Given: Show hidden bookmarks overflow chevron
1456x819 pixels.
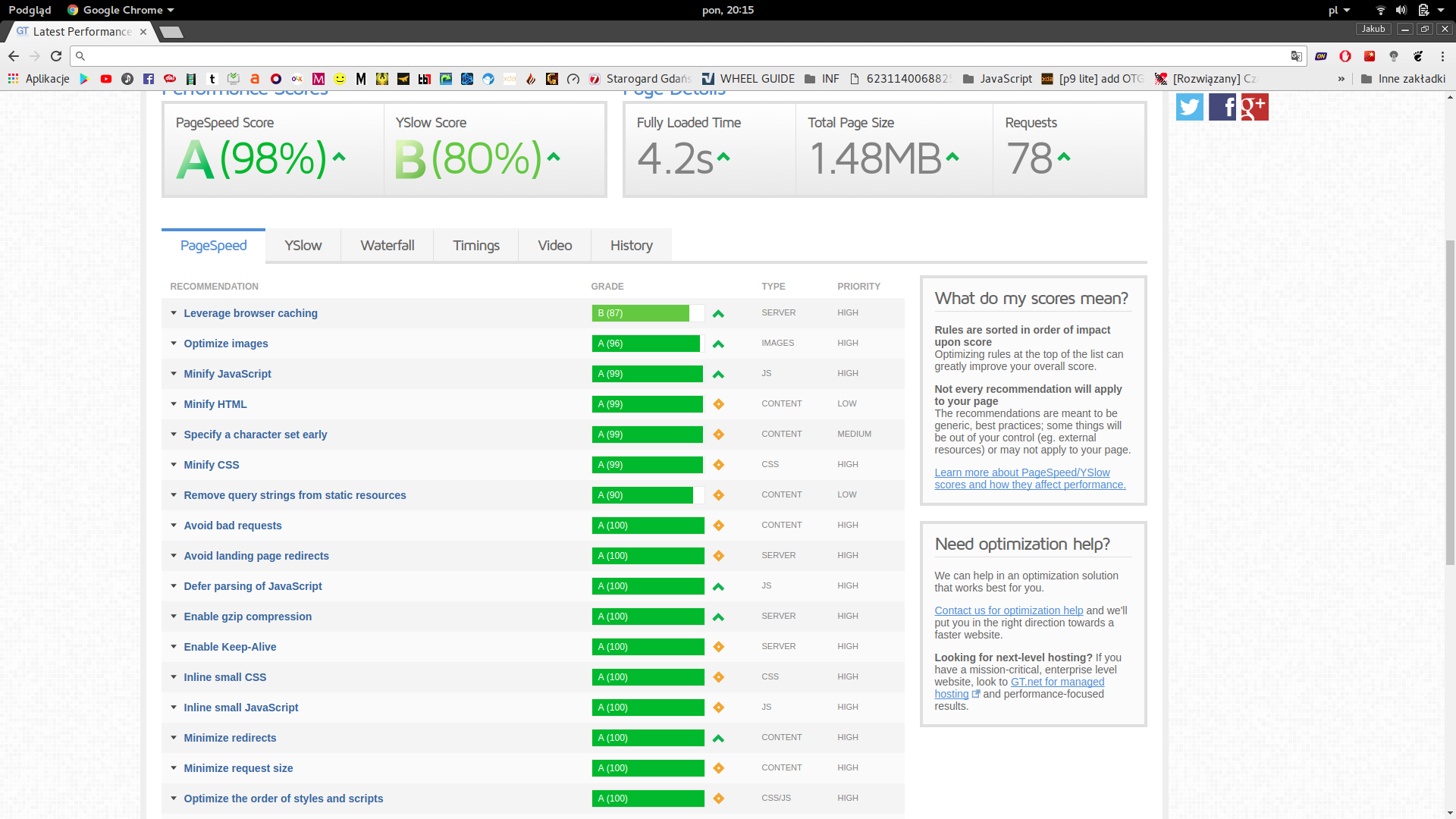Looking at the screenshot, I should (1341, 79).
